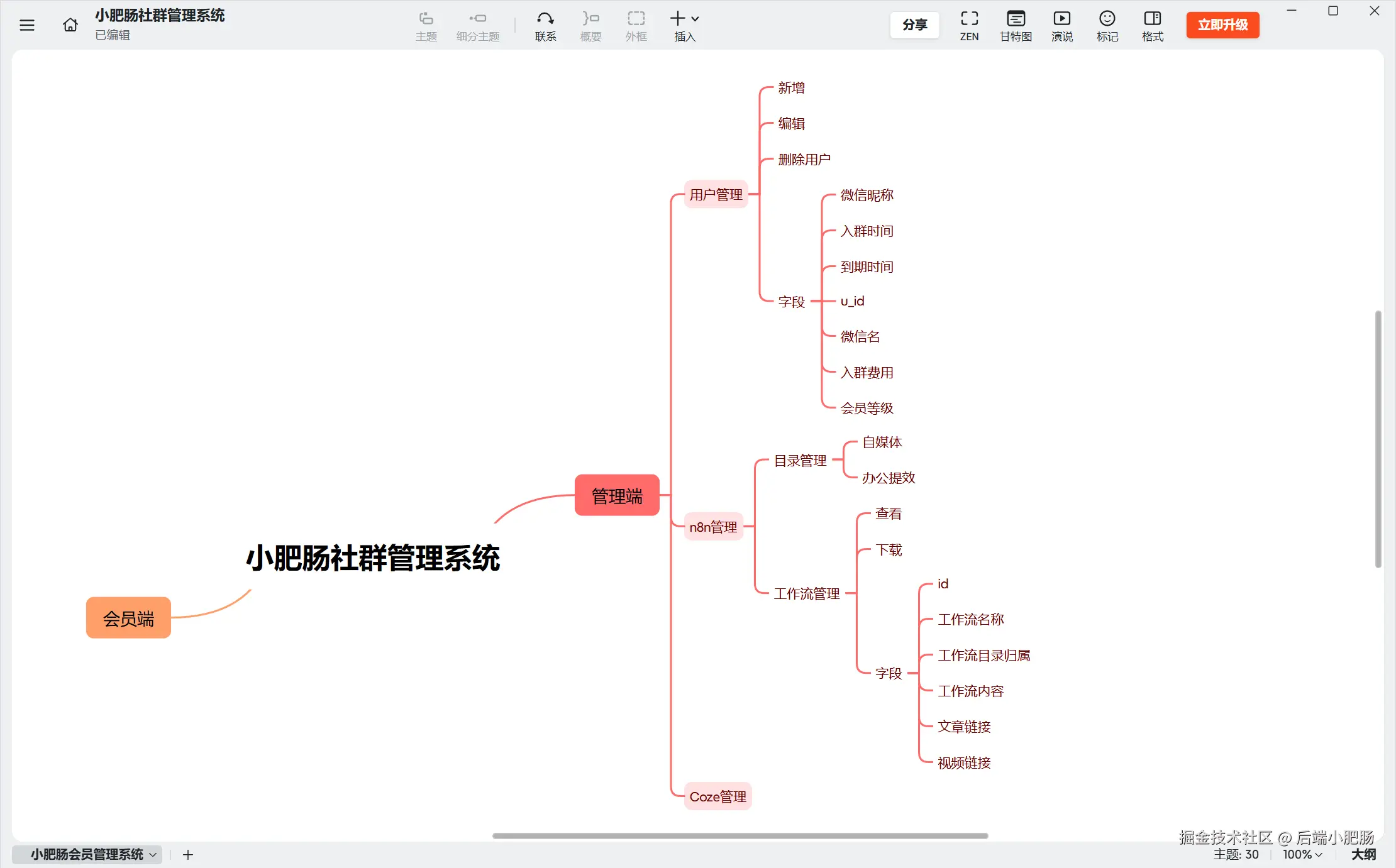Select the 管理端 node

point(617,496)
